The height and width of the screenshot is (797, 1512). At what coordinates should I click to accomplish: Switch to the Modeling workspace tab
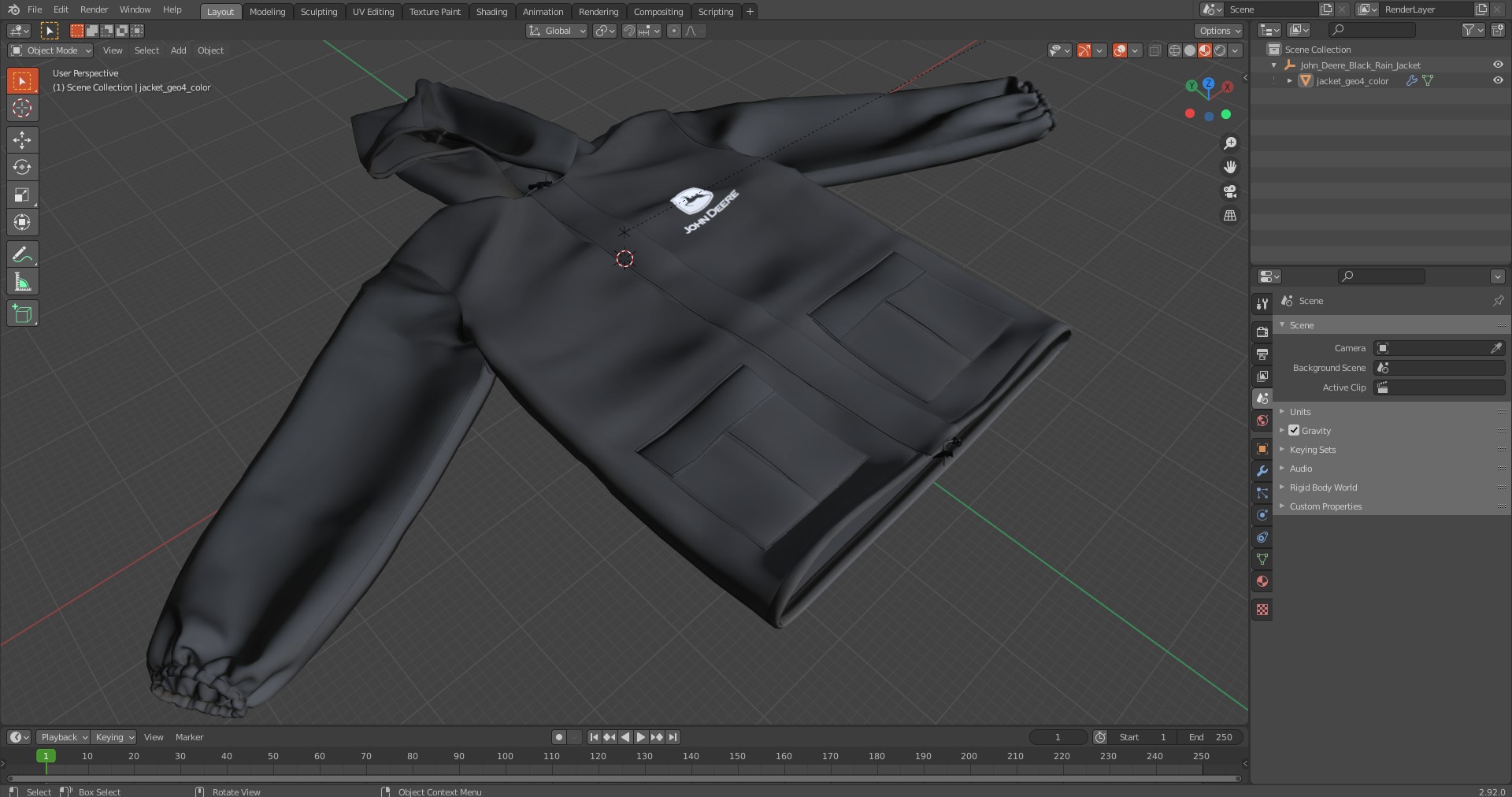[267, 12]
